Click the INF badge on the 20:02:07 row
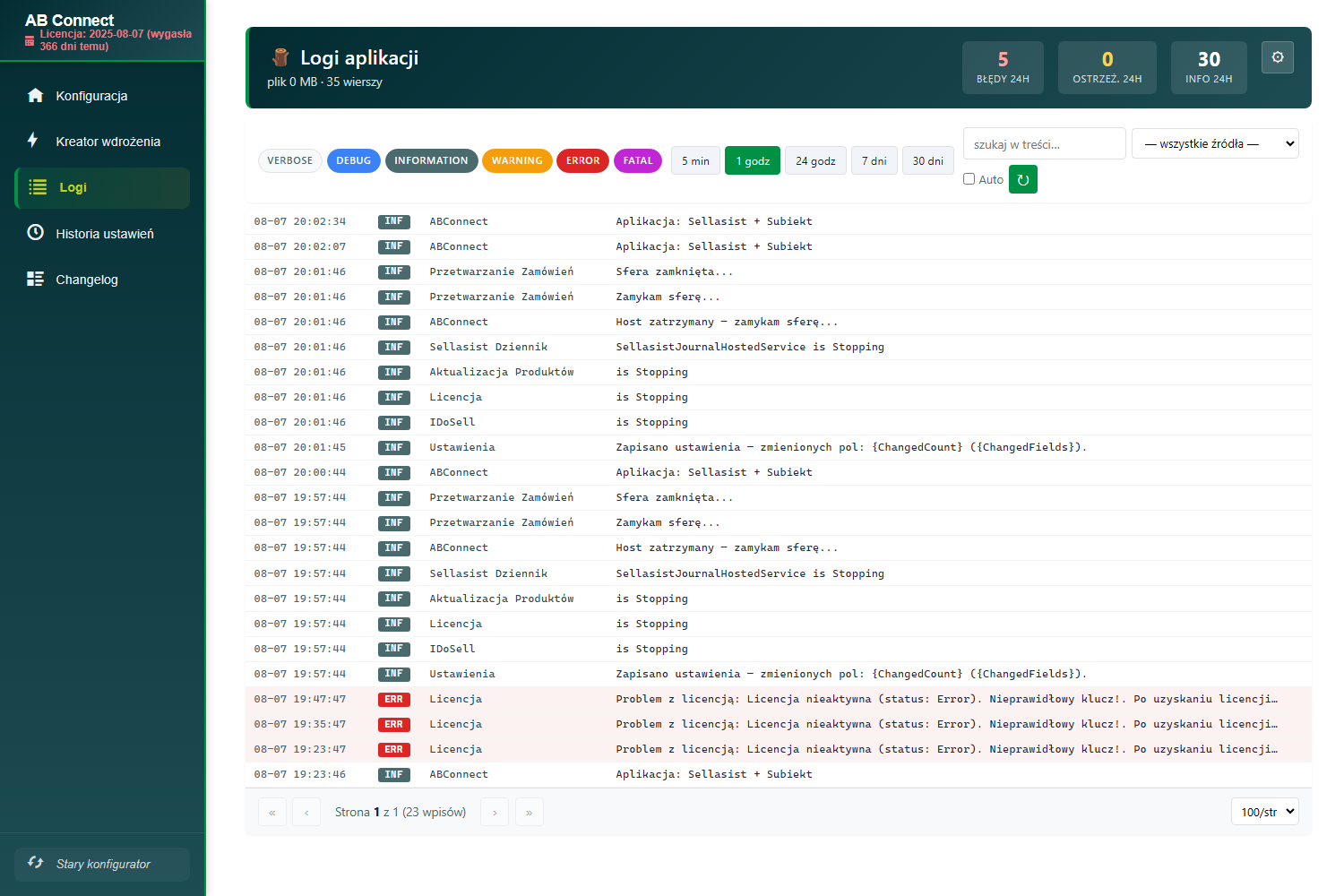Viewport: 1344px width, 896px height. (x=394, y=246)
